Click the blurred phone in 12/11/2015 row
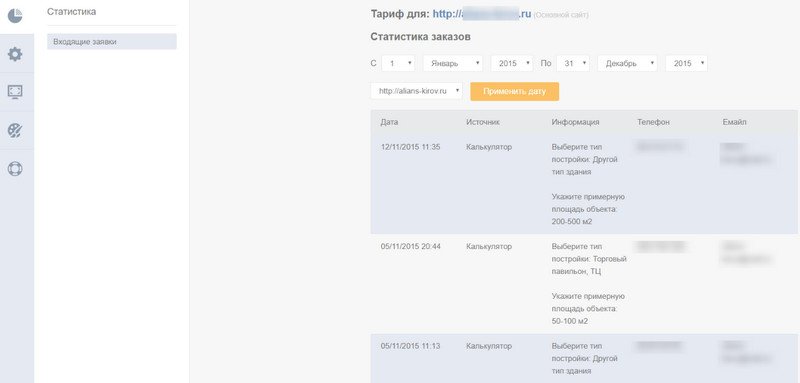Screen dimensions: 800x383 [x=659, y=147]
